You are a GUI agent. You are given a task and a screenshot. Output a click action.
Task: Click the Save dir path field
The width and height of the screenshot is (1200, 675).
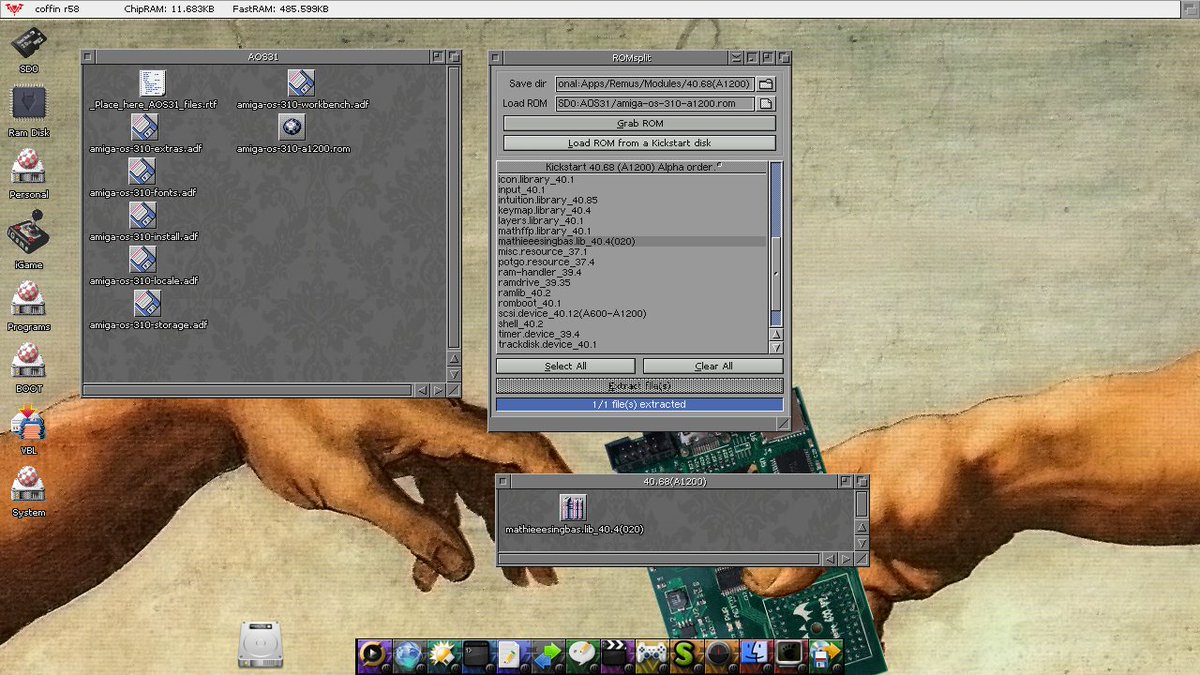pos(655,84)
